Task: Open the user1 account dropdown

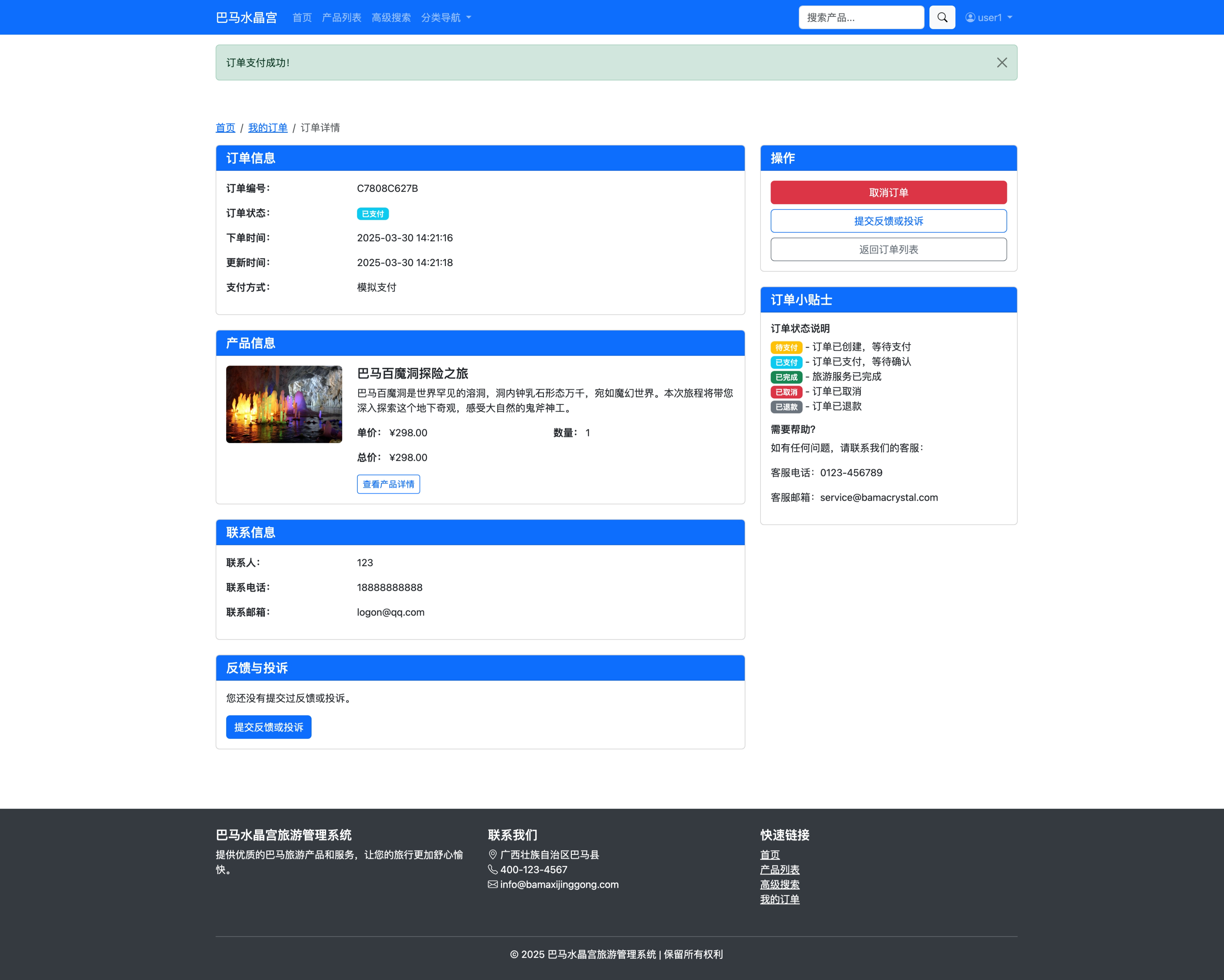Action: pos(988,18)
